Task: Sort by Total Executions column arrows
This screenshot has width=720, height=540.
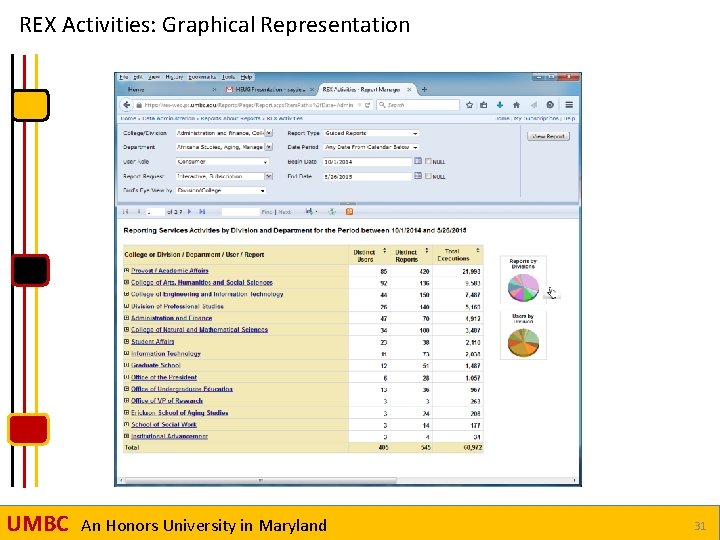Action: pyautogui.click(x=478, y=251)
